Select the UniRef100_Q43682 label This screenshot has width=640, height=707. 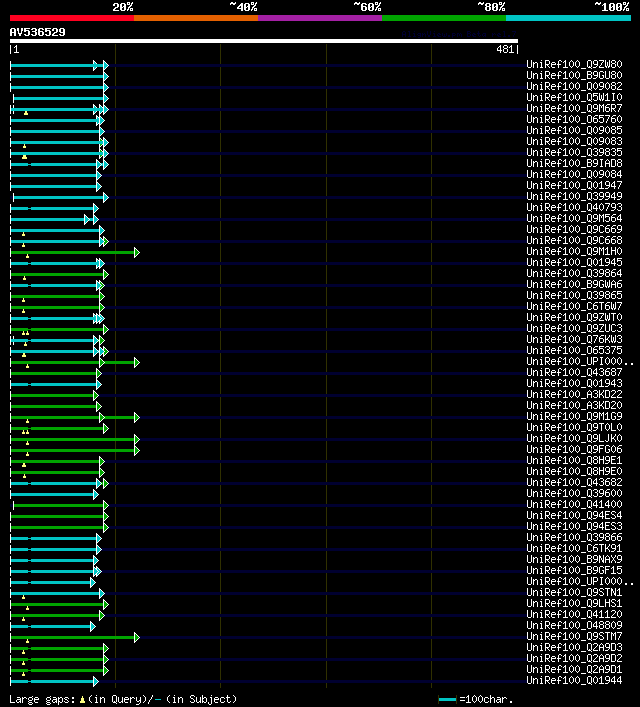tap(574, 482)
